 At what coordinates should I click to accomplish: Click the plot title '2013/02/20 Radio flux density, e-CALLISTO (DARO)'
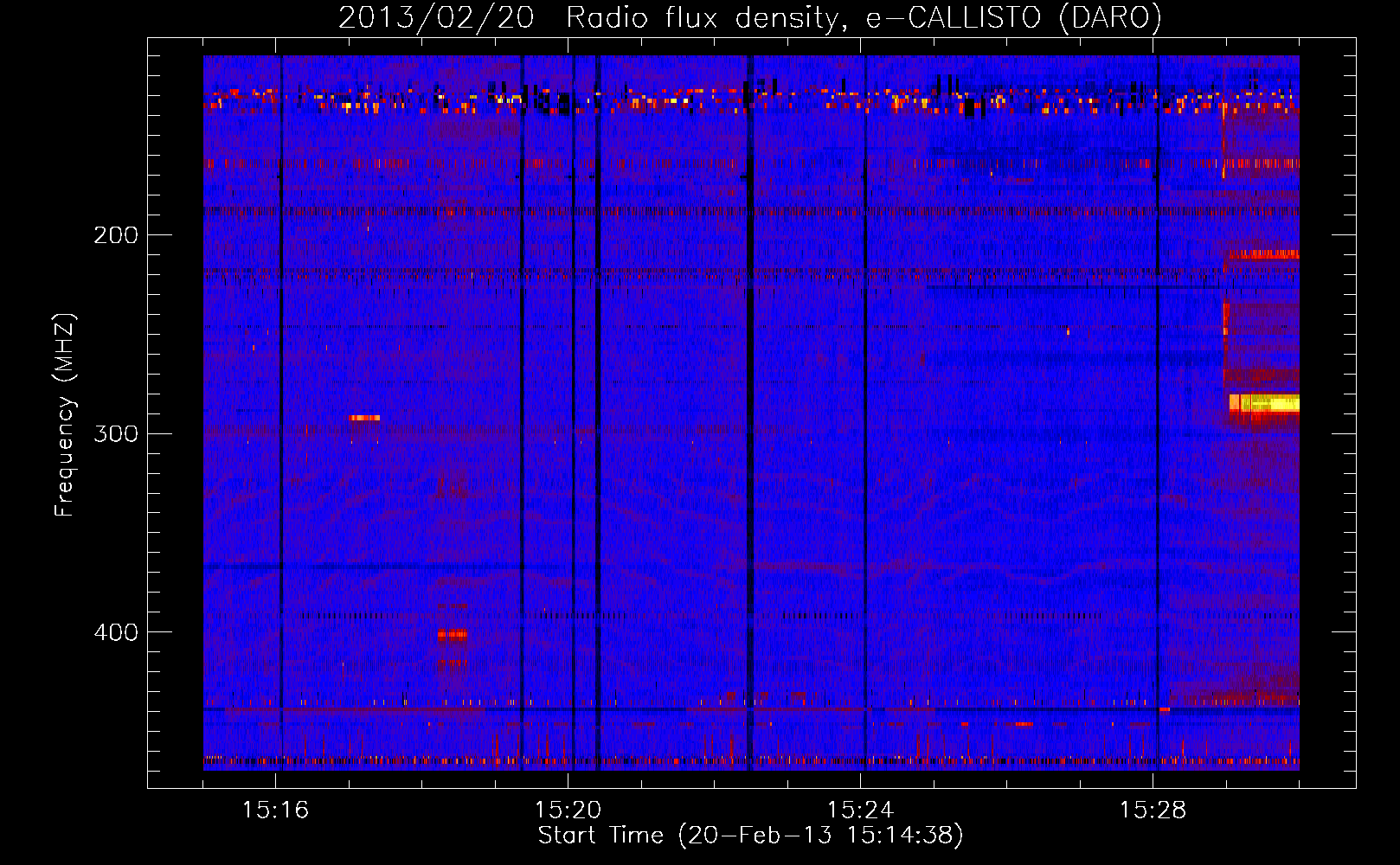coord(750,17)
